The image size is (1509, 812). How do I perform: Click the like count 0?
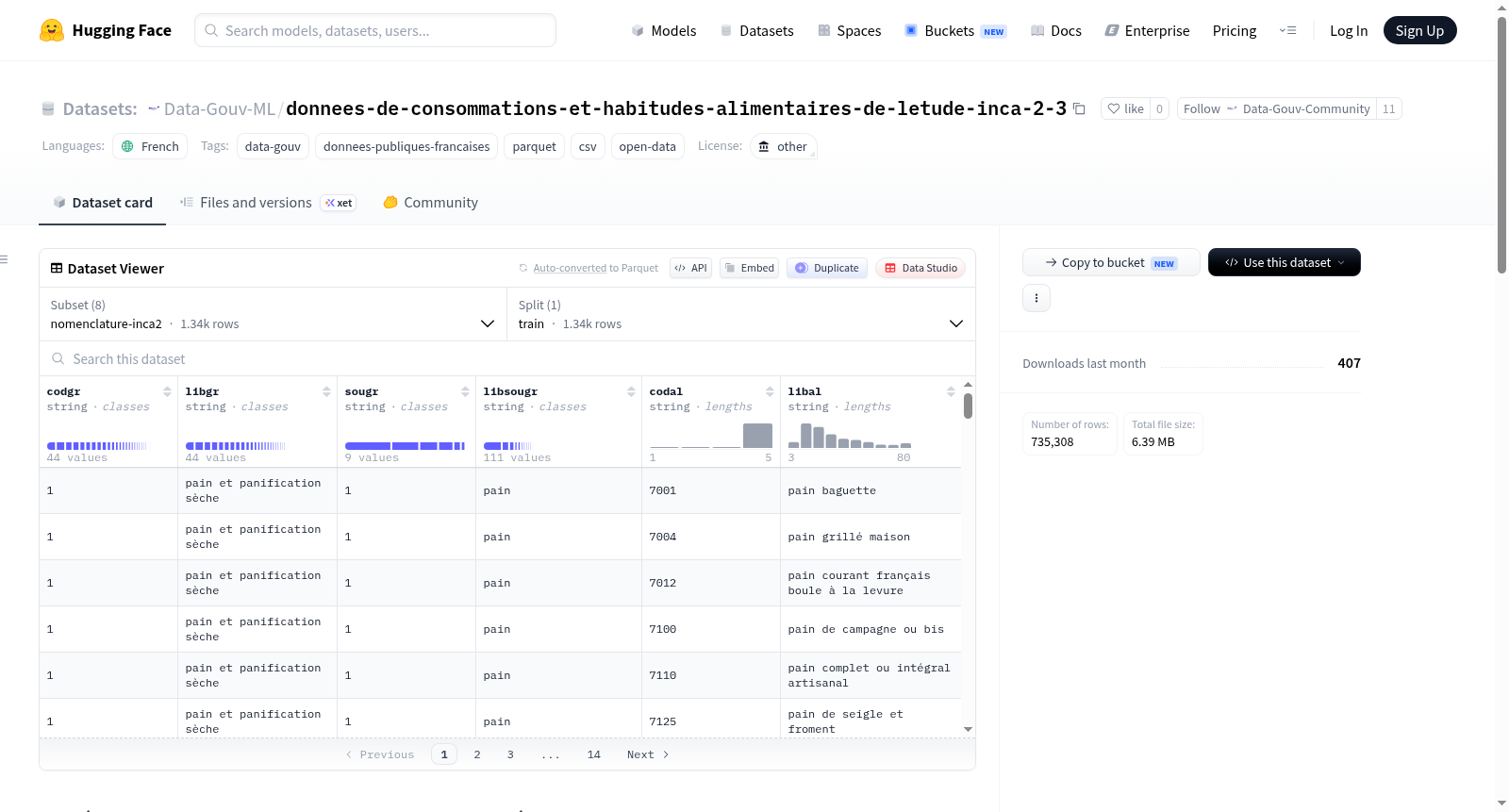1160,109
